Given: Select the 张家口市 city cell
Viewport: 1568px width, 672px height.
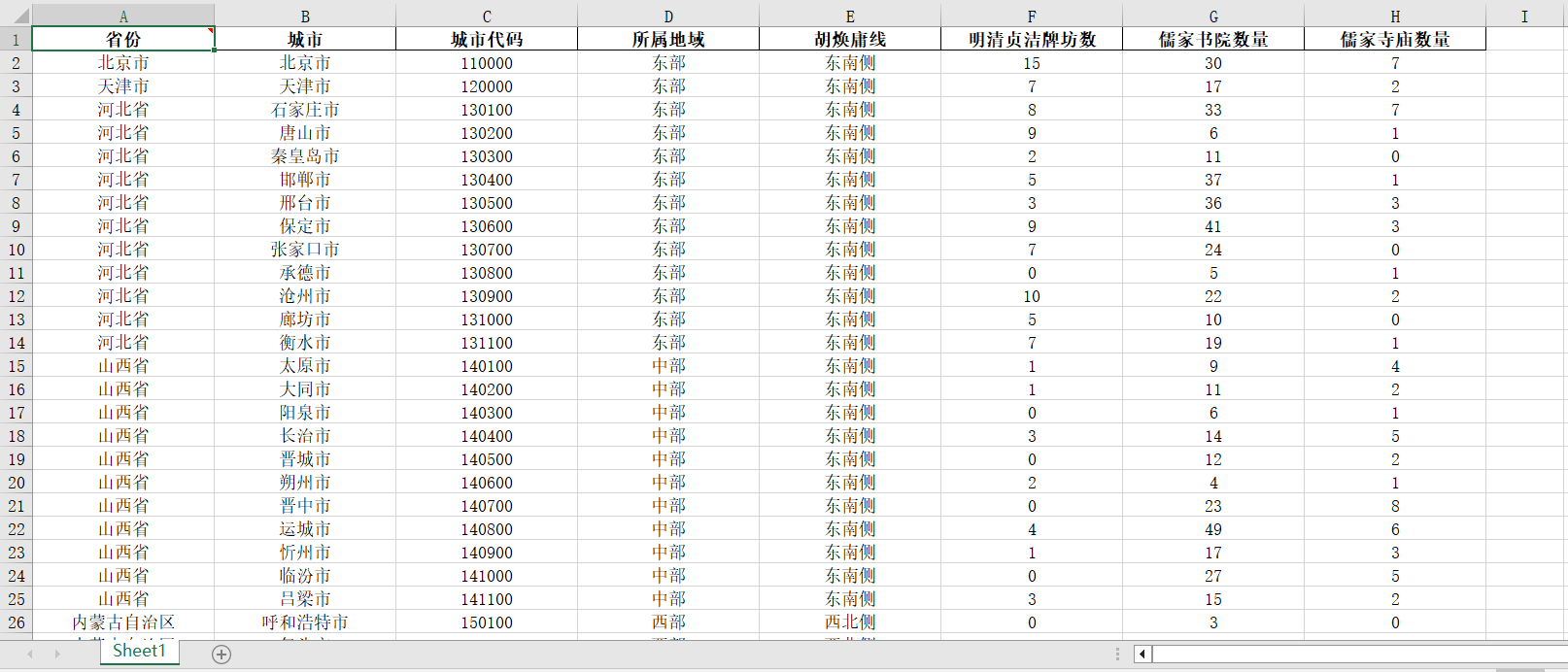Looking at the screenshot, I should (x=305, y=250).
